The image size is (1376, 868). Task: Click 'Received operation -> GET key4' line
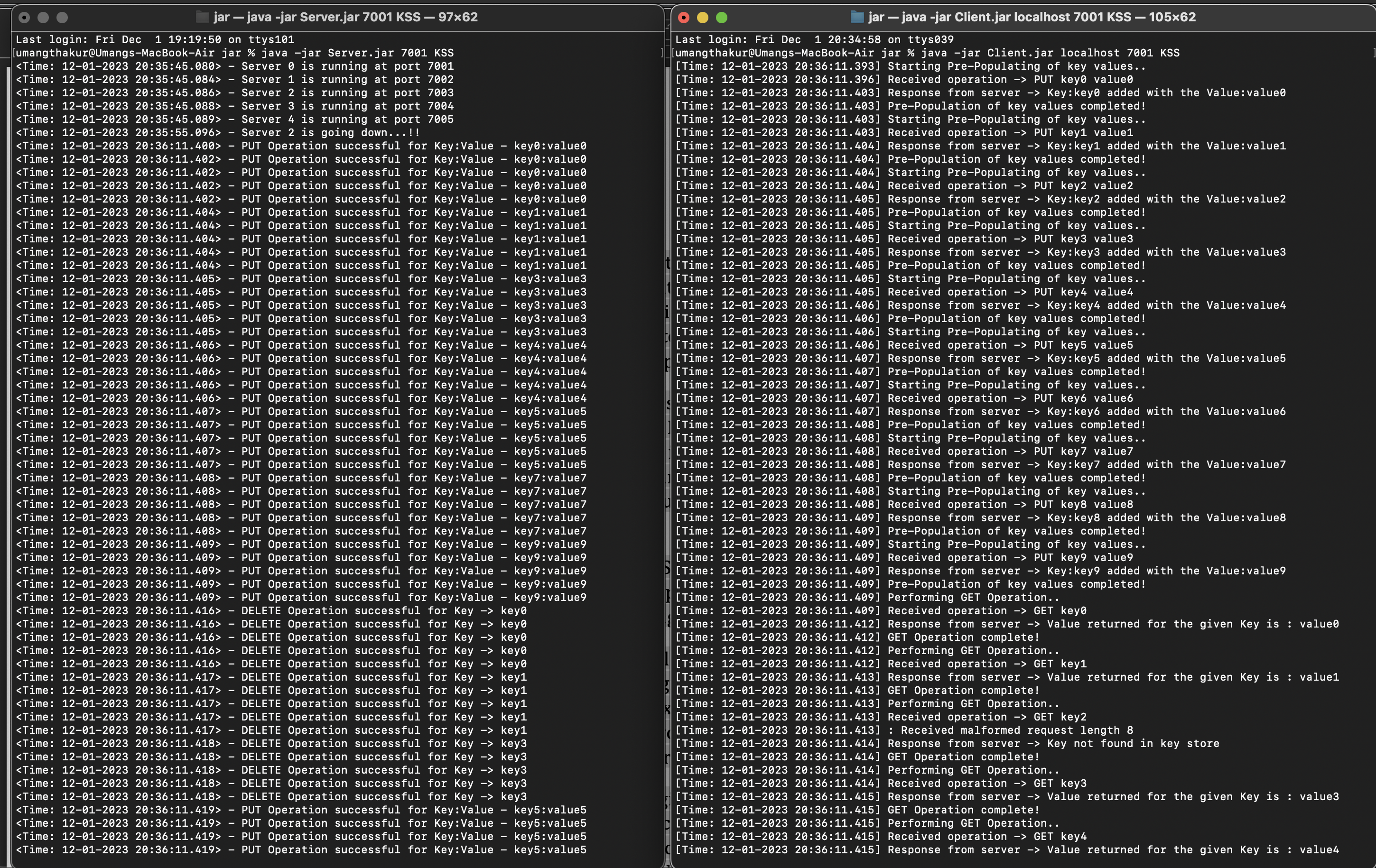point(881,836)
